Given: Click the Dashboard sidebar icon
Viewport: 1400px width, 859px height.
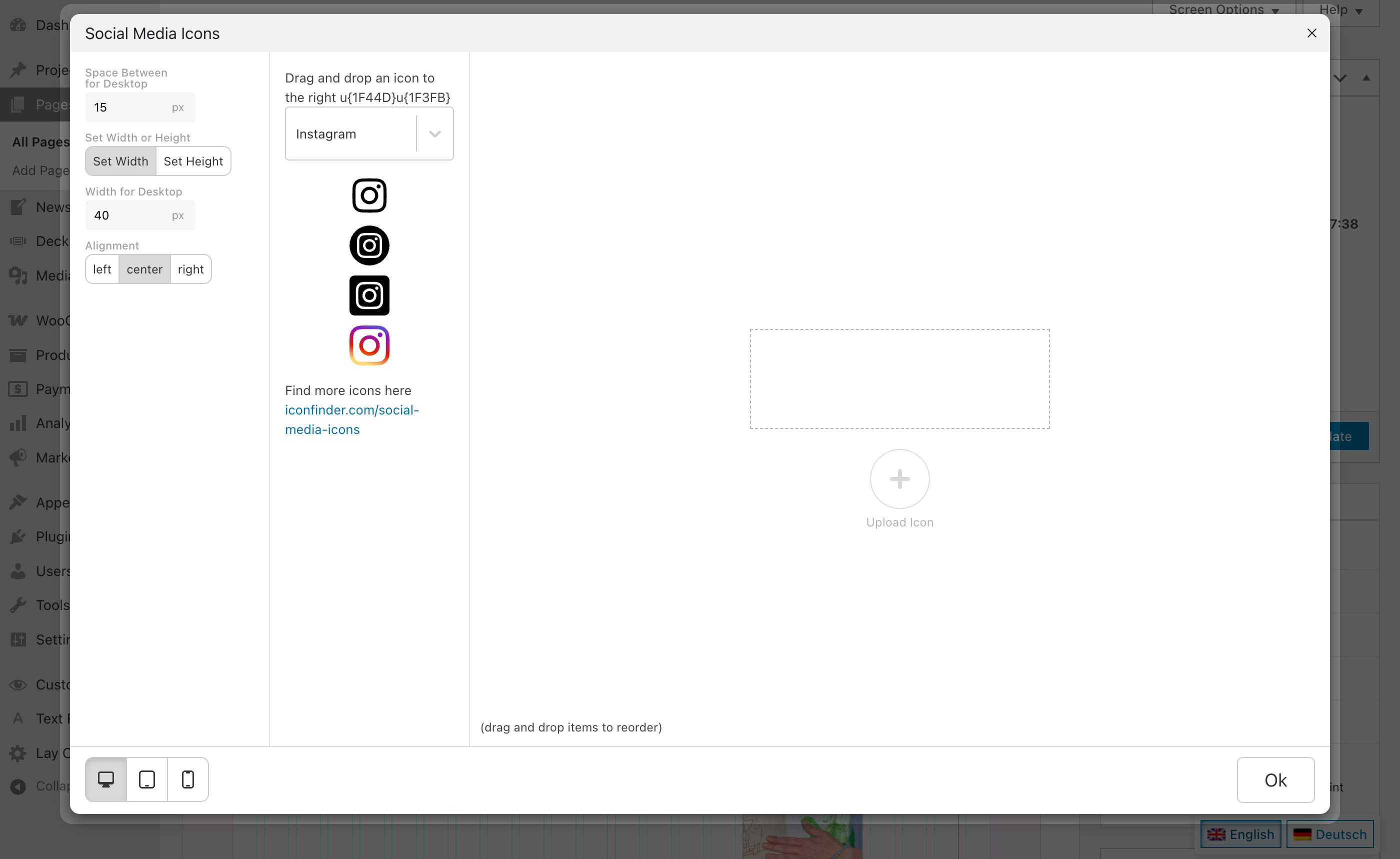Looking at the screenshot, I should (x=18, y=25).
